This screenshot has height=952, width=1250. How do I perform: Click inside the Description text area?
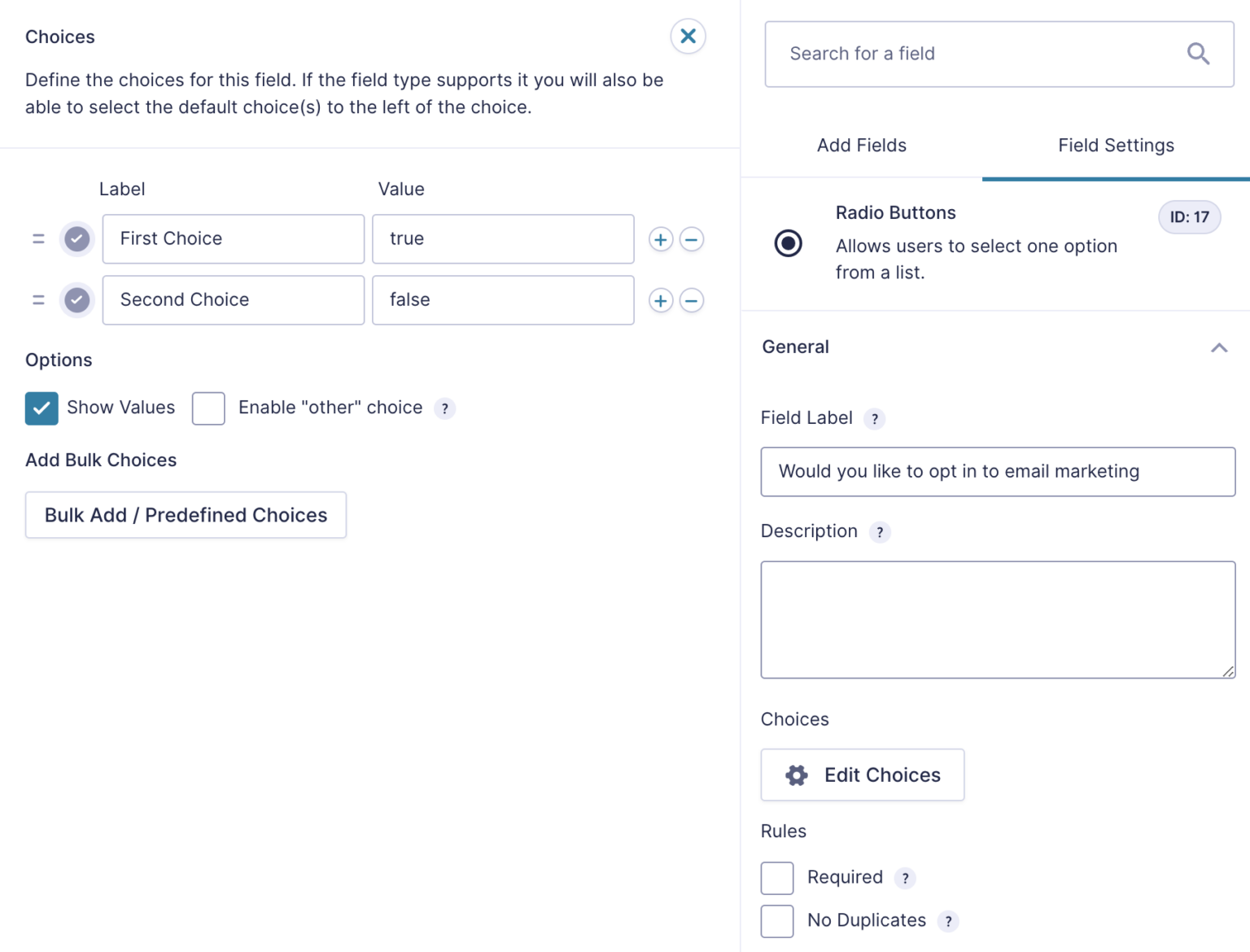click(x=997, y=618)
